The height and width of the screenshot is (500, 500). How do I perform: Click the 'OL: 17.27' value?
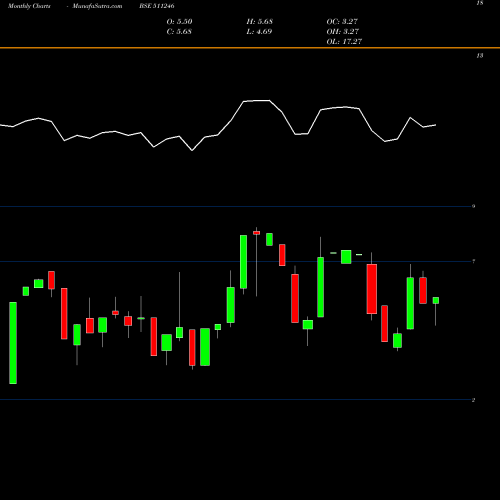[344, 42]
